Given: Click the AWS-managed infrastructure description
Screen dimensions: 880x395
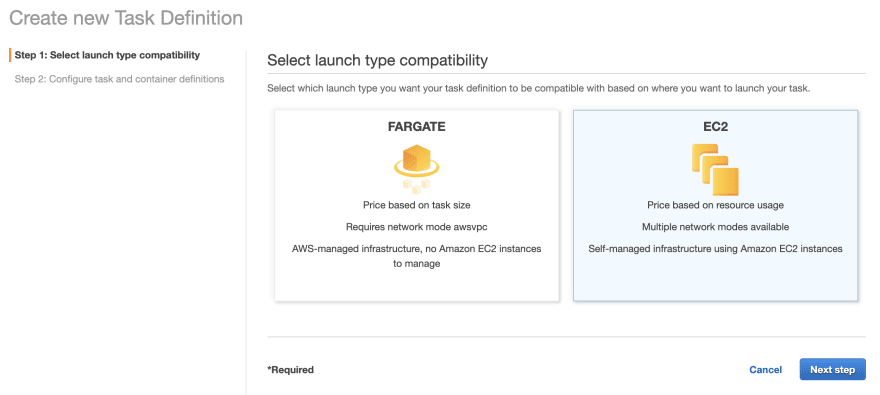Looking at the screenshot, I should tap(416, 256).
